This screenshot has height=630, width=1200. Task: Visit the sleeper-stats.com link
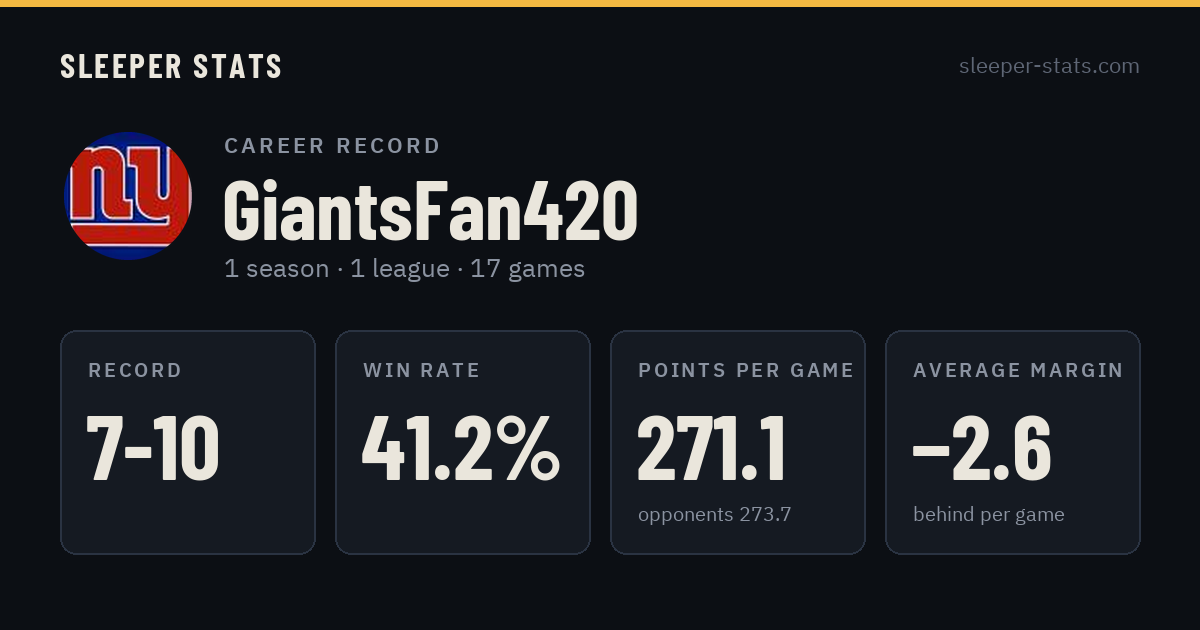1049,66
